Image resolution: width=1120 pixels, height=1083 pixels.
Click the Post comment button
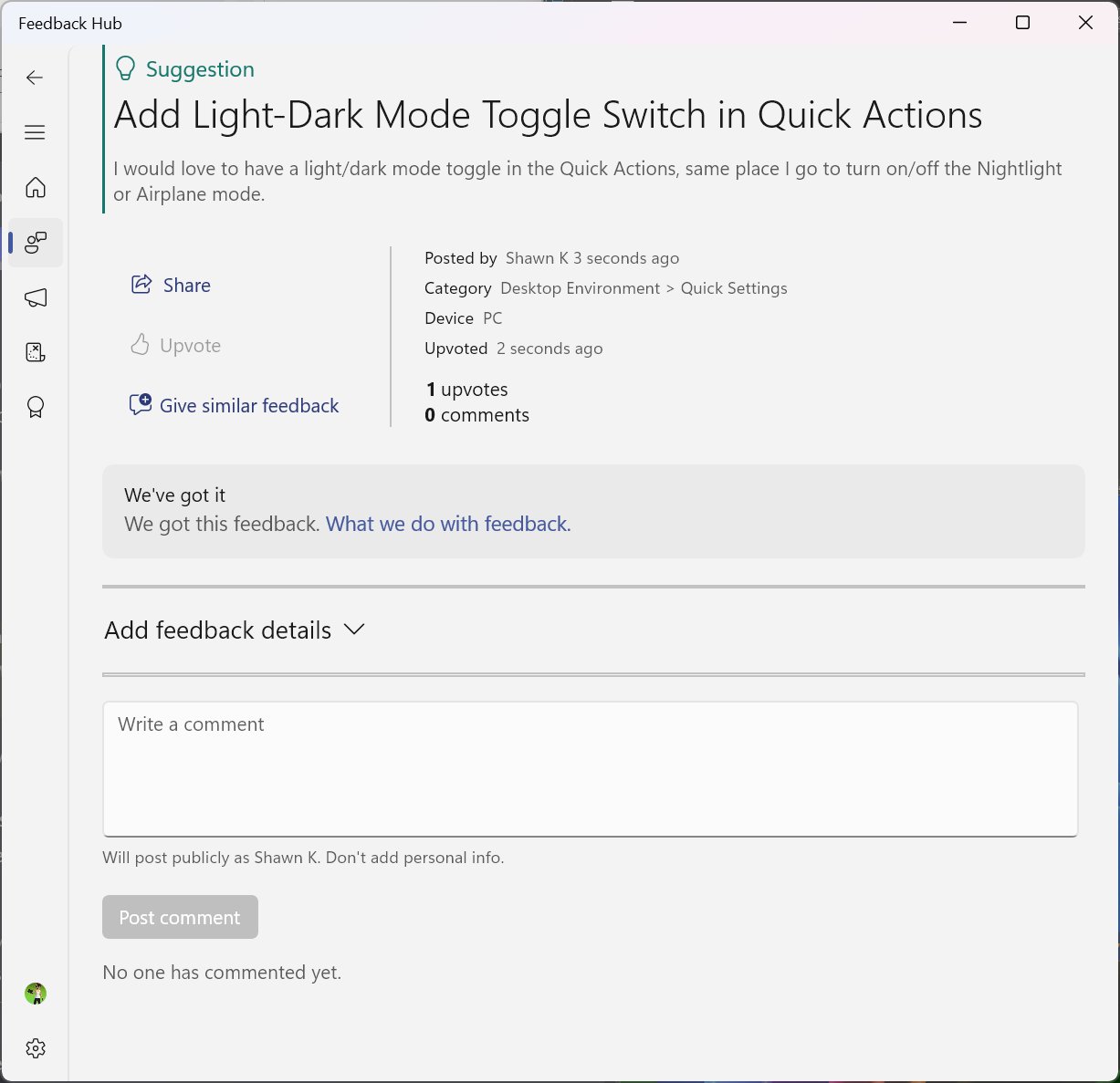[x=180, y=917]
